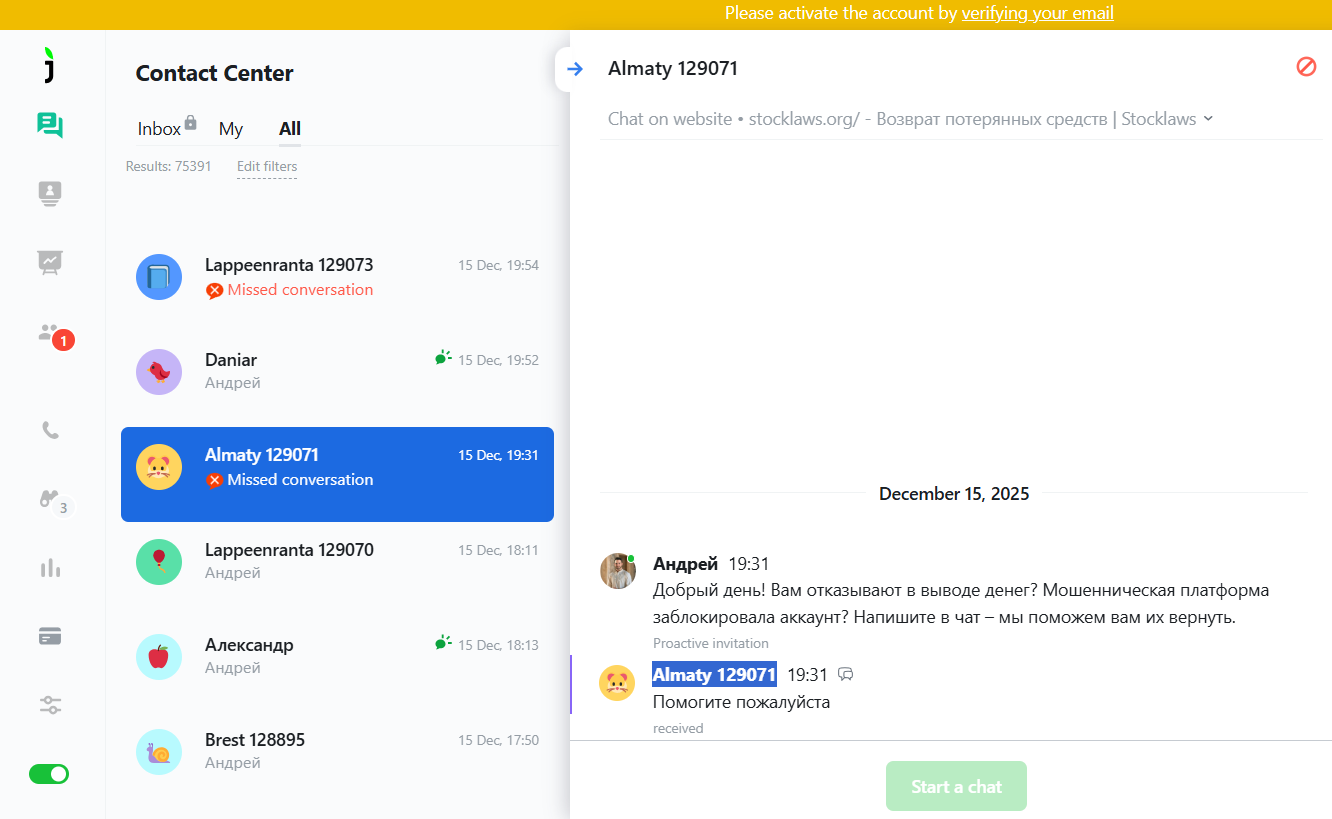Click the blue book avatar of Lappeenranta 129073
1332x819 pixels.
(x=159, y=277)
